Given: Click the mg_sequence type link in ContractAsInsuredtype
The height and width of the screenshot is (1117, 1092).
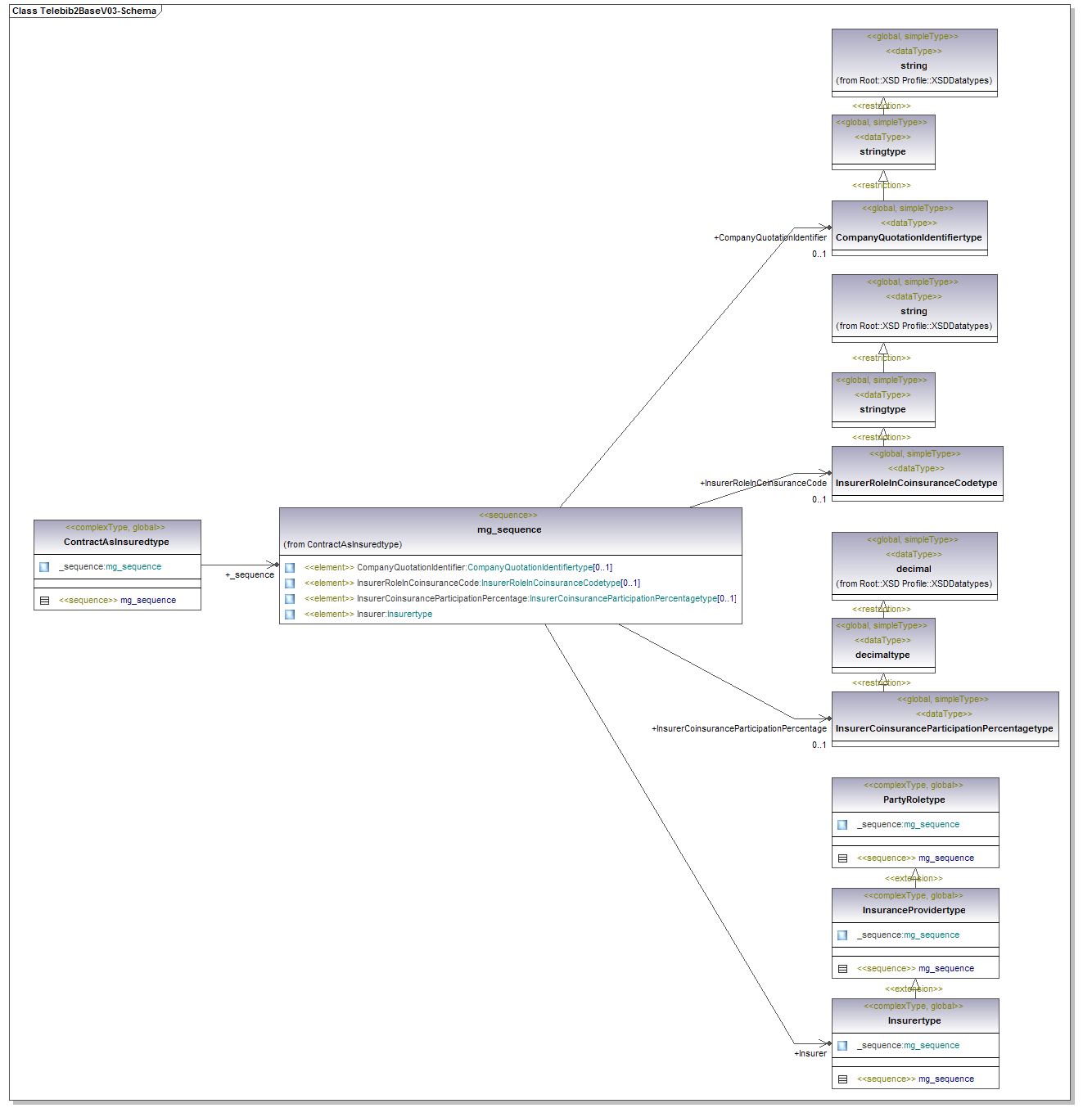Looking at the screenshot, I should (x=133, y=567).
